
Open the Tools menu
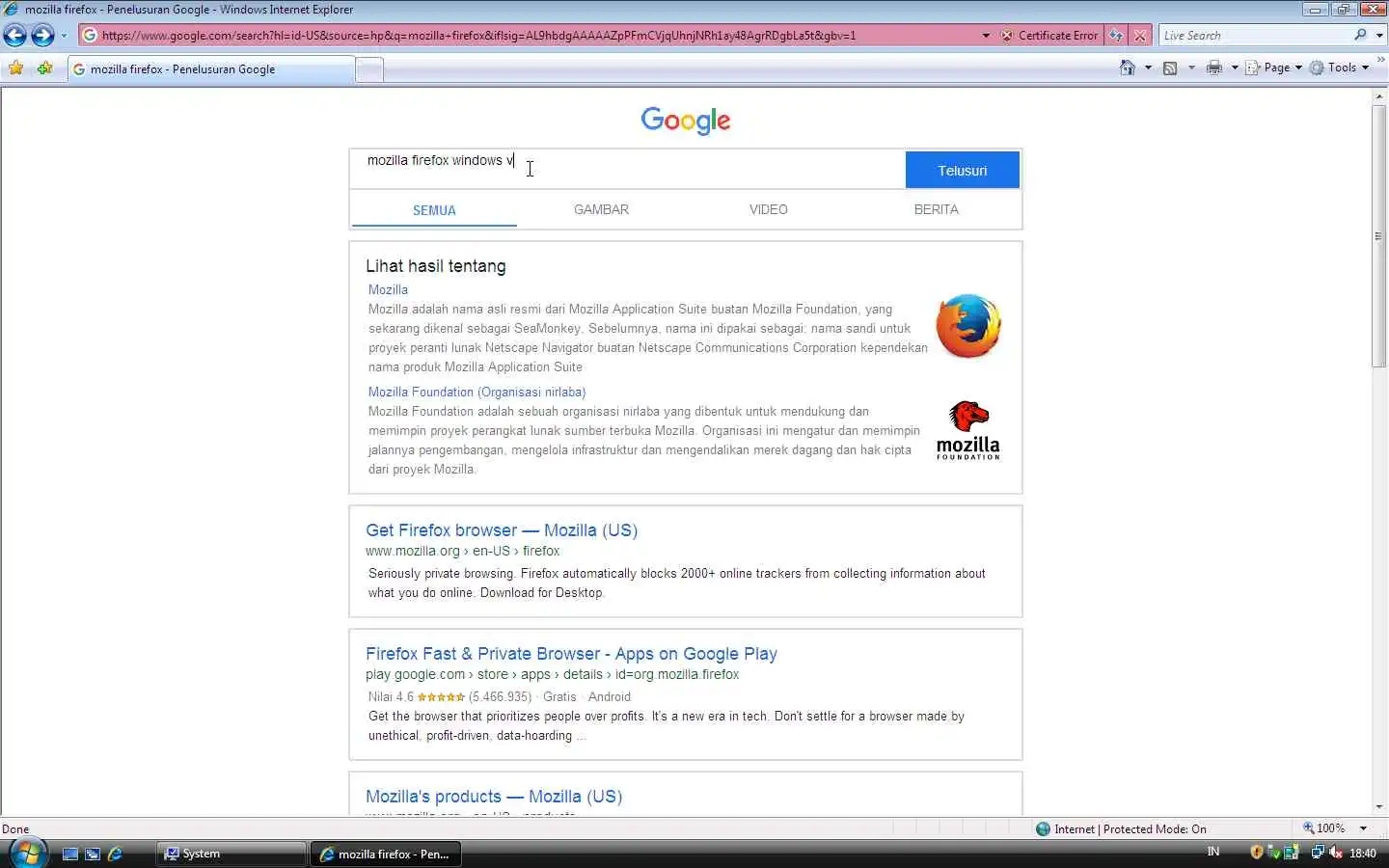(1339, 68)
